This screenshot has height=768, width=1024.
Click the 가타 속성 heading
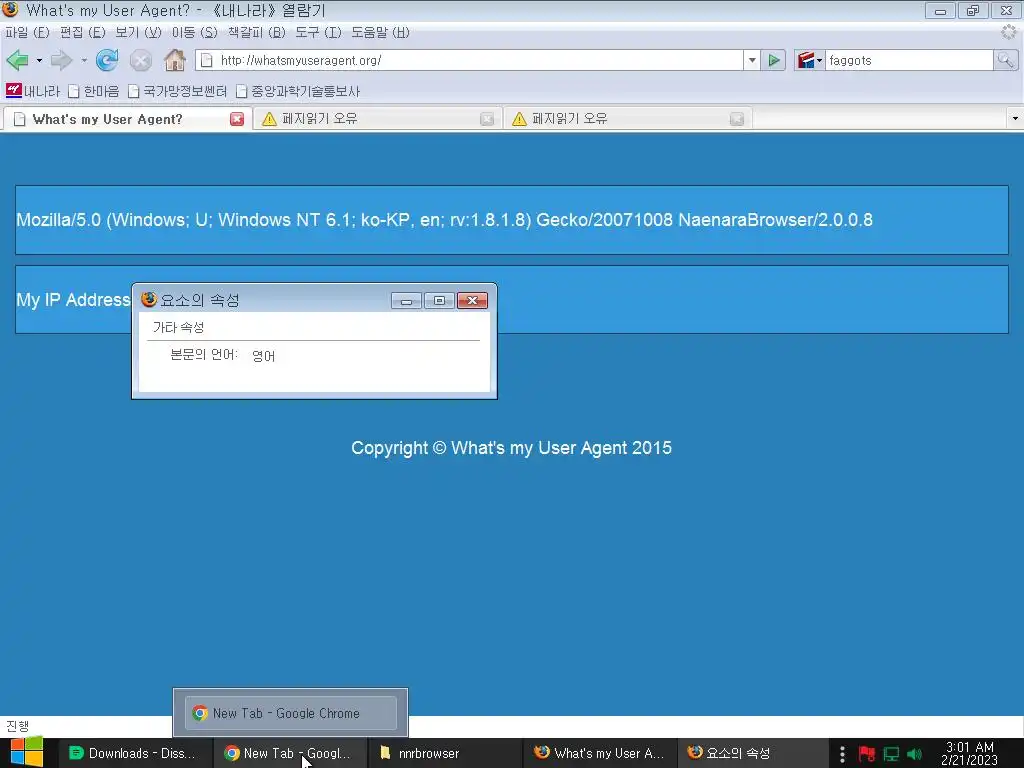pyautogui.click(x=178, y=327)
